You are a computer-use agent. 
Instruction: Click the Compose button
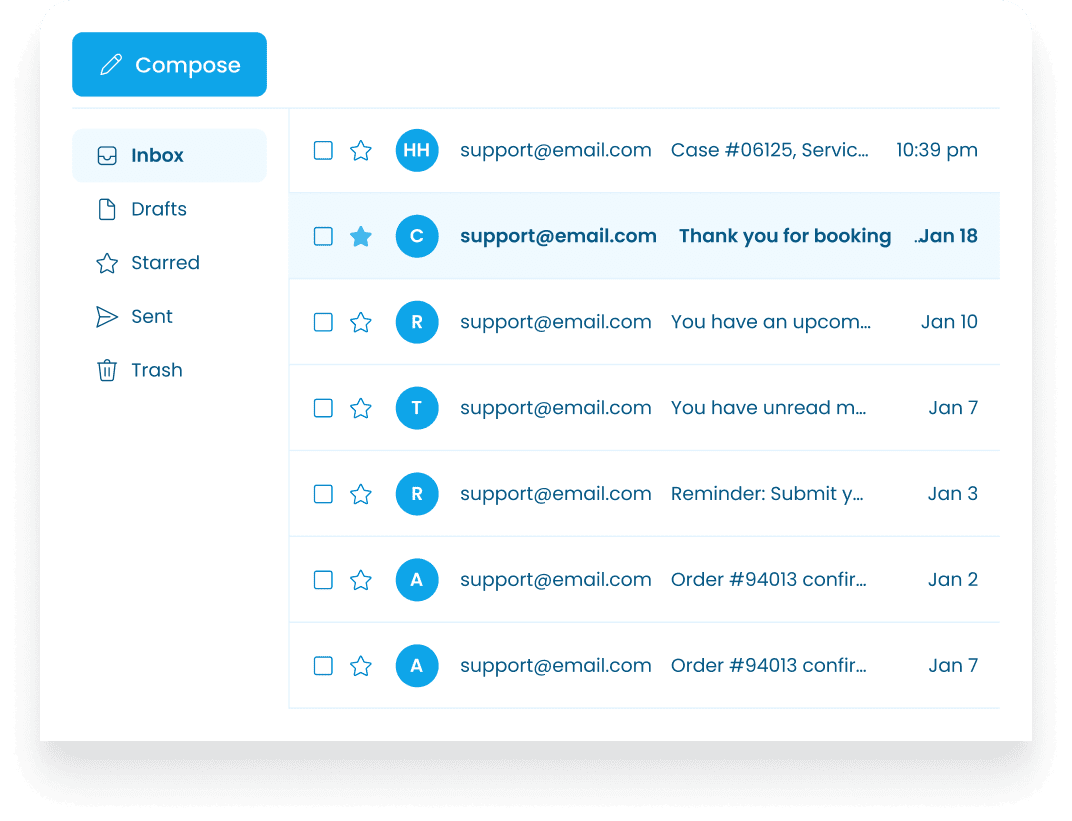(169, 65)
